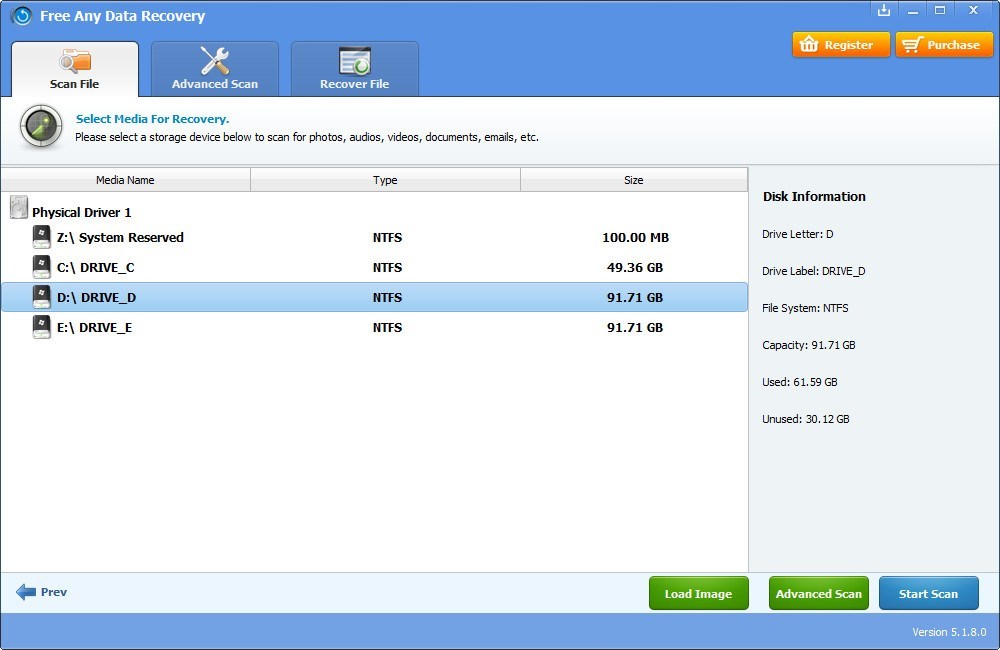The height and width of the screenshot is (650, 1000).
Task: Click the Media Name column header
Action: point(125,180)
